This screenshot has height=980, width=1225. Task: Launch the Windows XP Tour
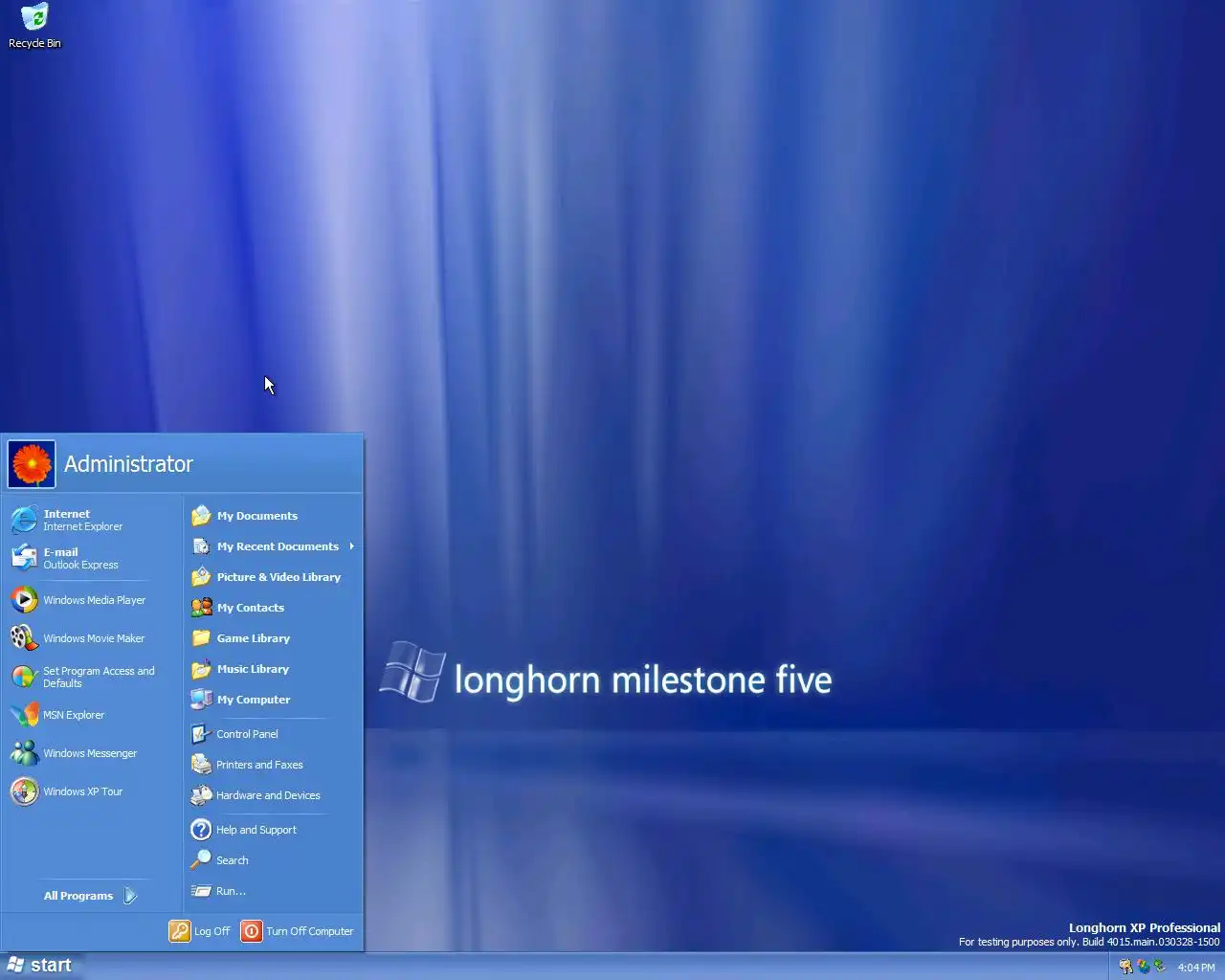coord(93,791)
